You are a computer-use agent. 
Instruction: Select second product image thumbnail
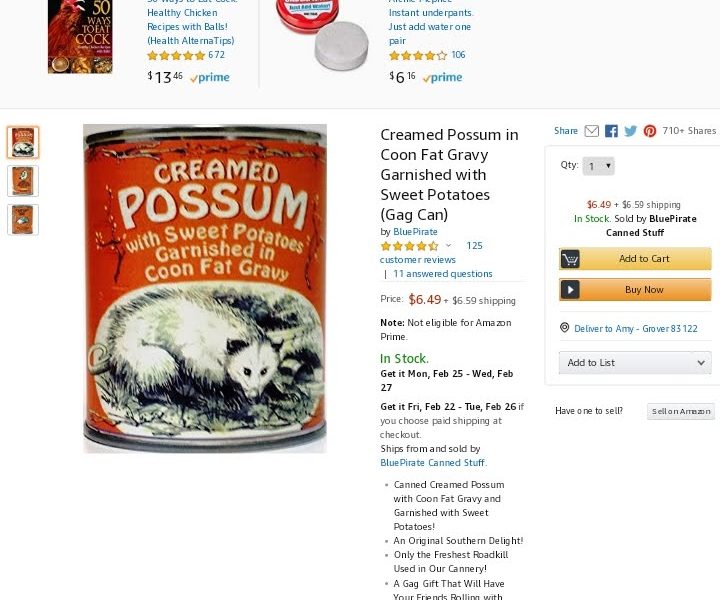(x=23, y=181)
